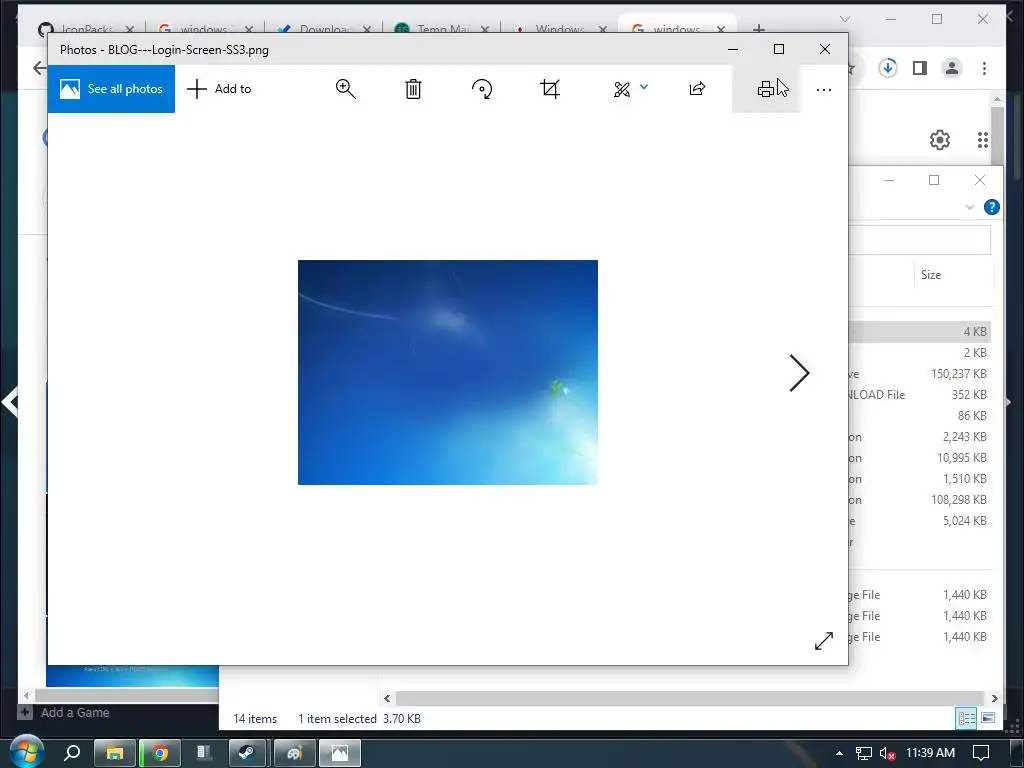Click the Explorer horizontal scrollbar

point(689,698)
